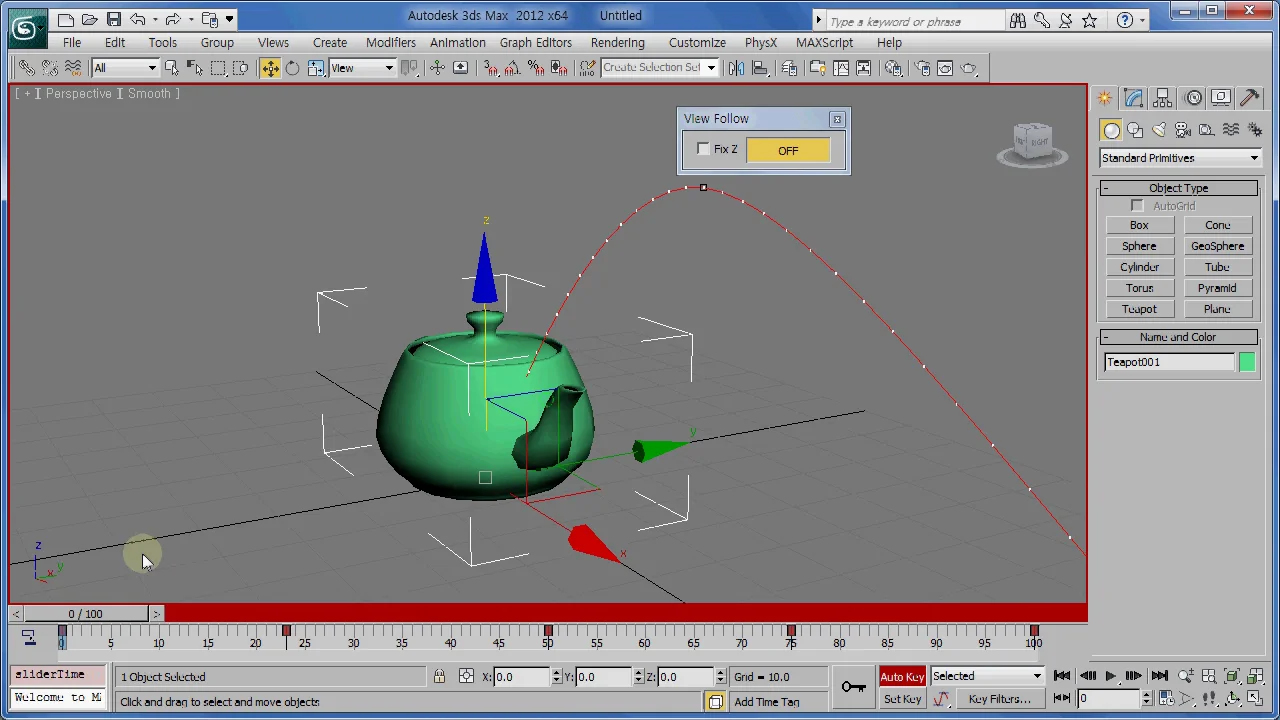Open the Hierarchy command panel tab
The image size is (1280, 720).
[x=1162, y=98]
